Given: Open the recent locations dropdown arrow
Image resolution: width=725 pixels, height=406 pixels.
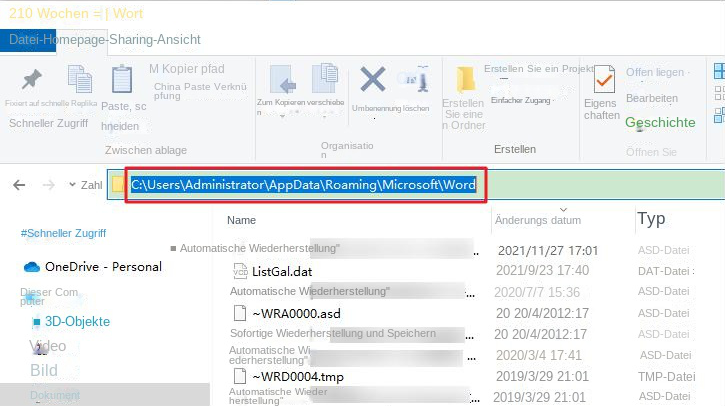Looking at the screenshot, I should 72,185.
